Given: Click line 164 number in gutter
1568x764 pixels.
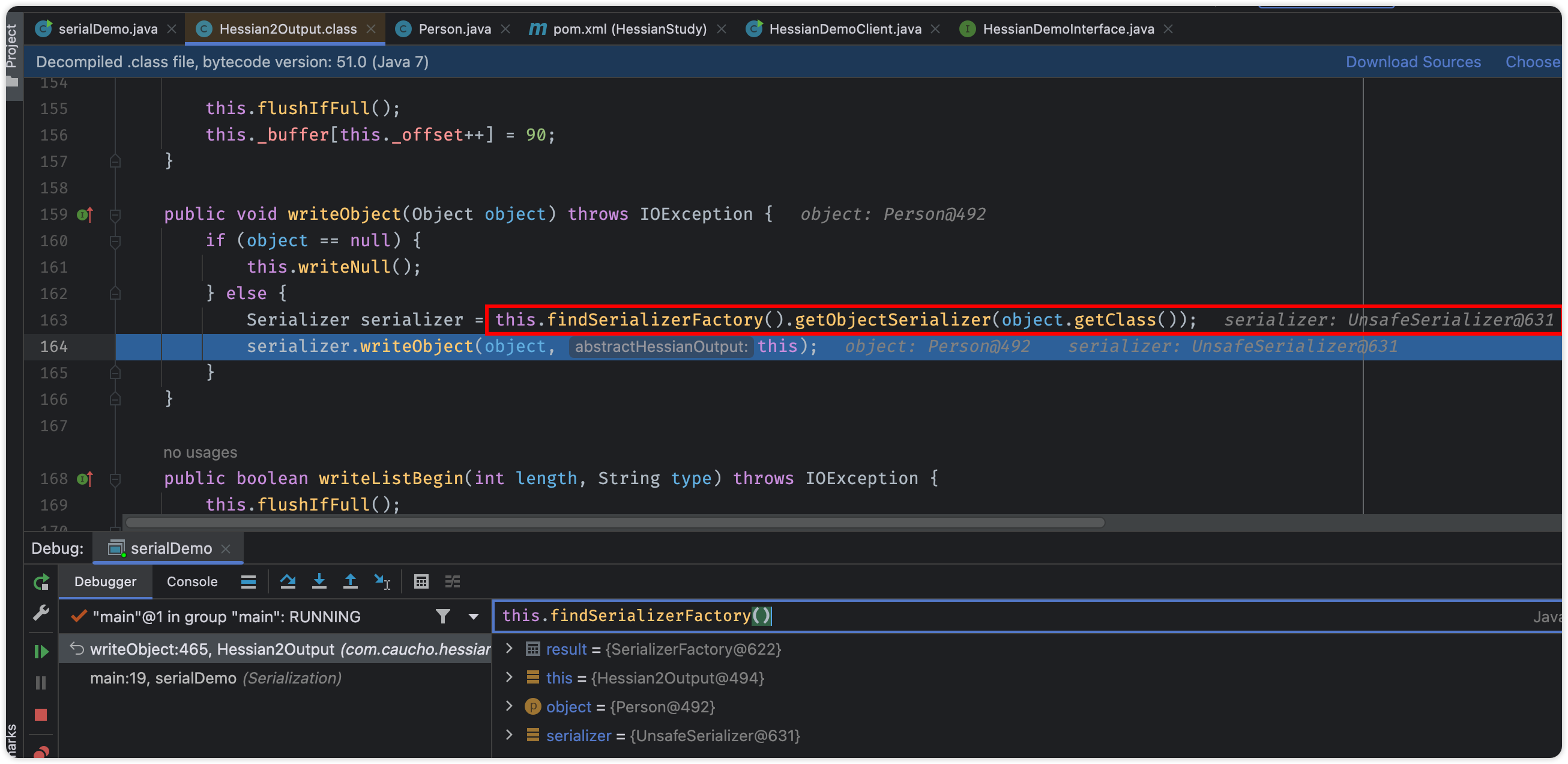Looking at the screenshot, I should (54, 347).
